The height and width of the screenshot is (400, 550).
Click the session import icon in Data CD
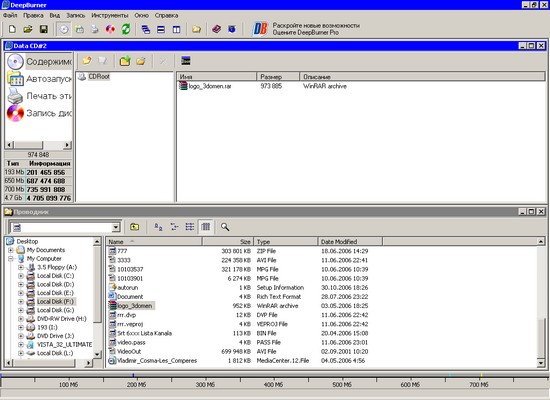tap(186, 61)
